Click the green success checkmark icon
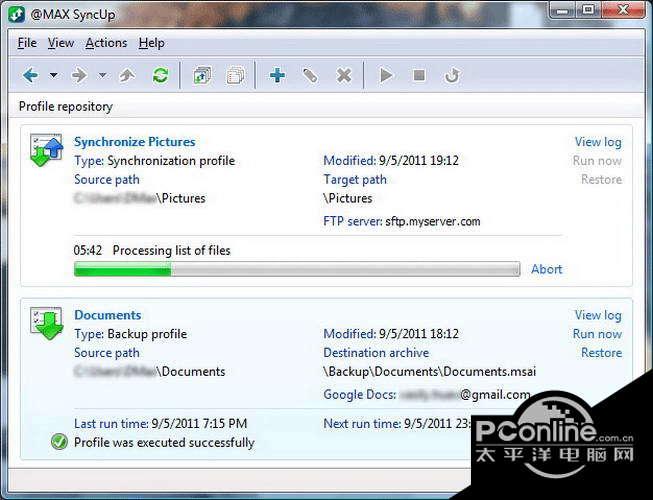The image size is (653, 500). 59,441
